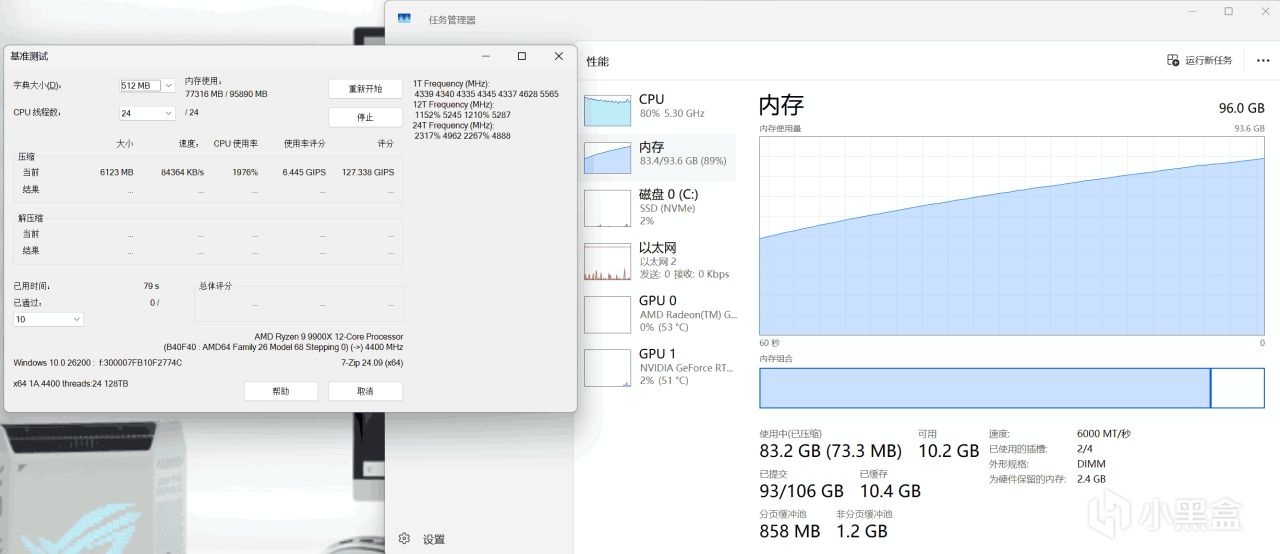This screenshot has height=554, width=1280.
Task: Open the CPU performance graph thumbnail
Action: pos(607,110)
